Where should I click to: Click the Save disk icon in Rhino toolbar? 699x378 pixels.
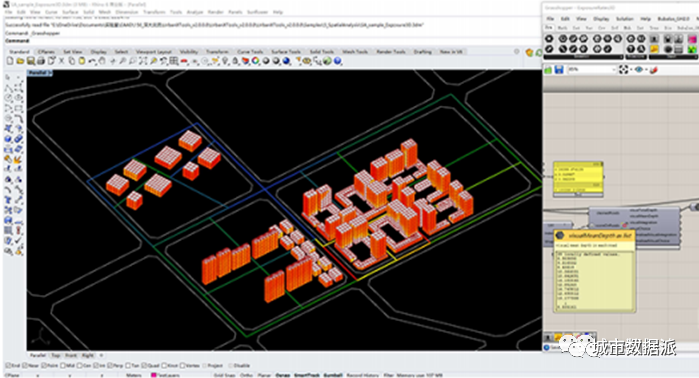[30, 61]
